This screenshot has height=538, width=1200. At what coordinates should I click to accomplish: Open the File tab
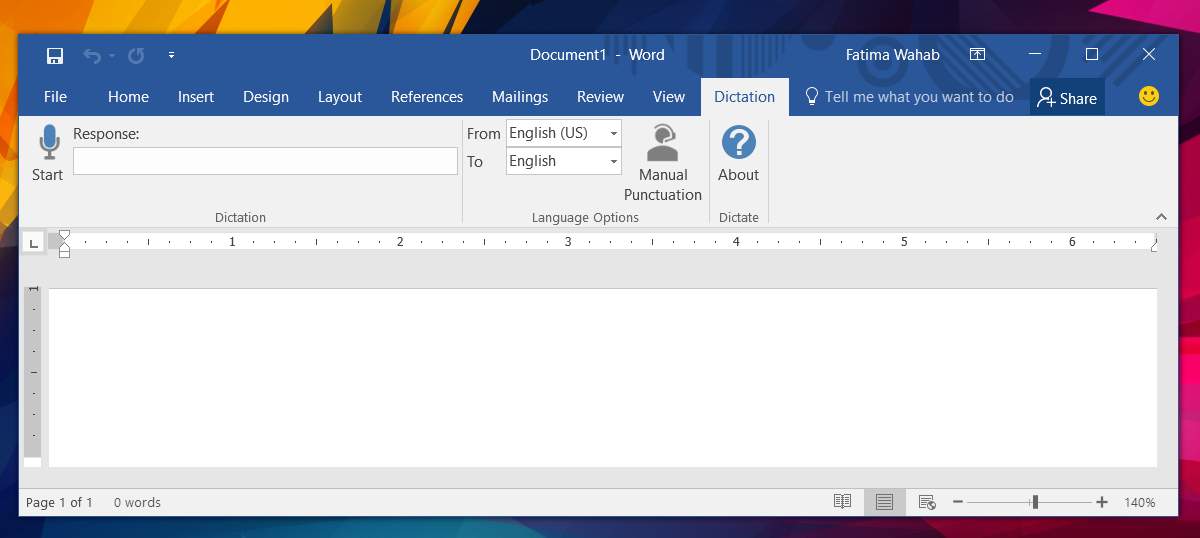point(55,97)
